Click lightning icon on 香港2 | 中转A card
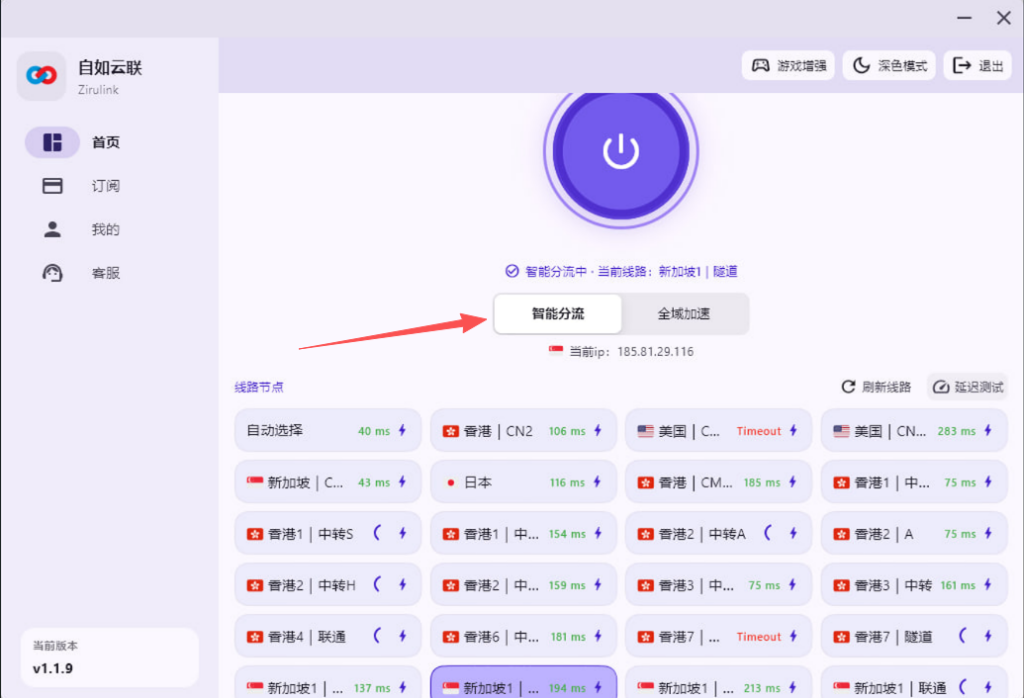The width and height of the screenshot is (1024, 698). [x=793, y=533]
